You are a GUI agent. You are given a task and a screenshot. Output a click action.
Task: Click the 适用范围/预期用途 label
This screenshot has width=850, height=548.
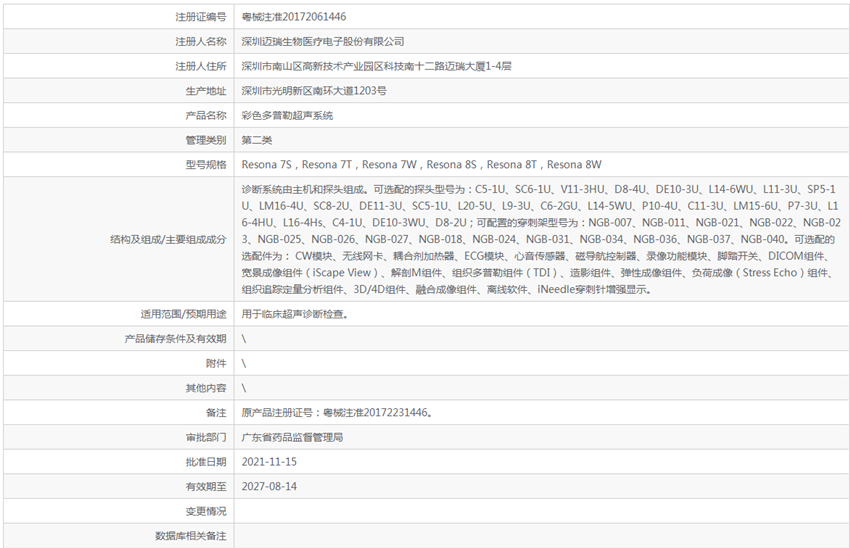pyautogui.click(x=184, y=314)
